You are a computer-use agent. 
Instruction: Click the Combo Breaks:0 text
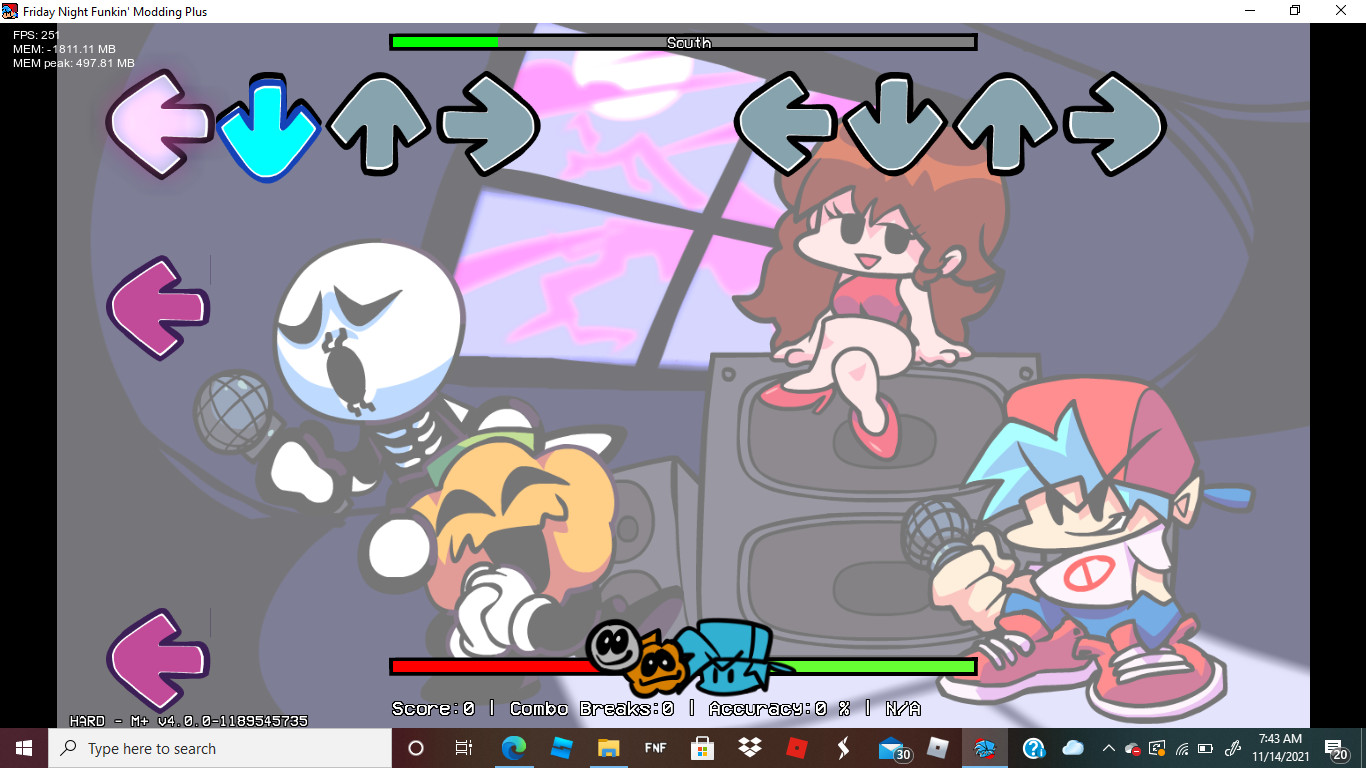(x=591, y=708)
